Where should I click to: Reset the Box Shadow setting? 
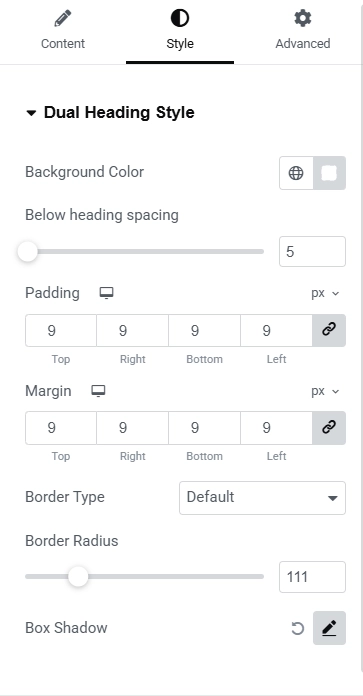click(297, 628)
